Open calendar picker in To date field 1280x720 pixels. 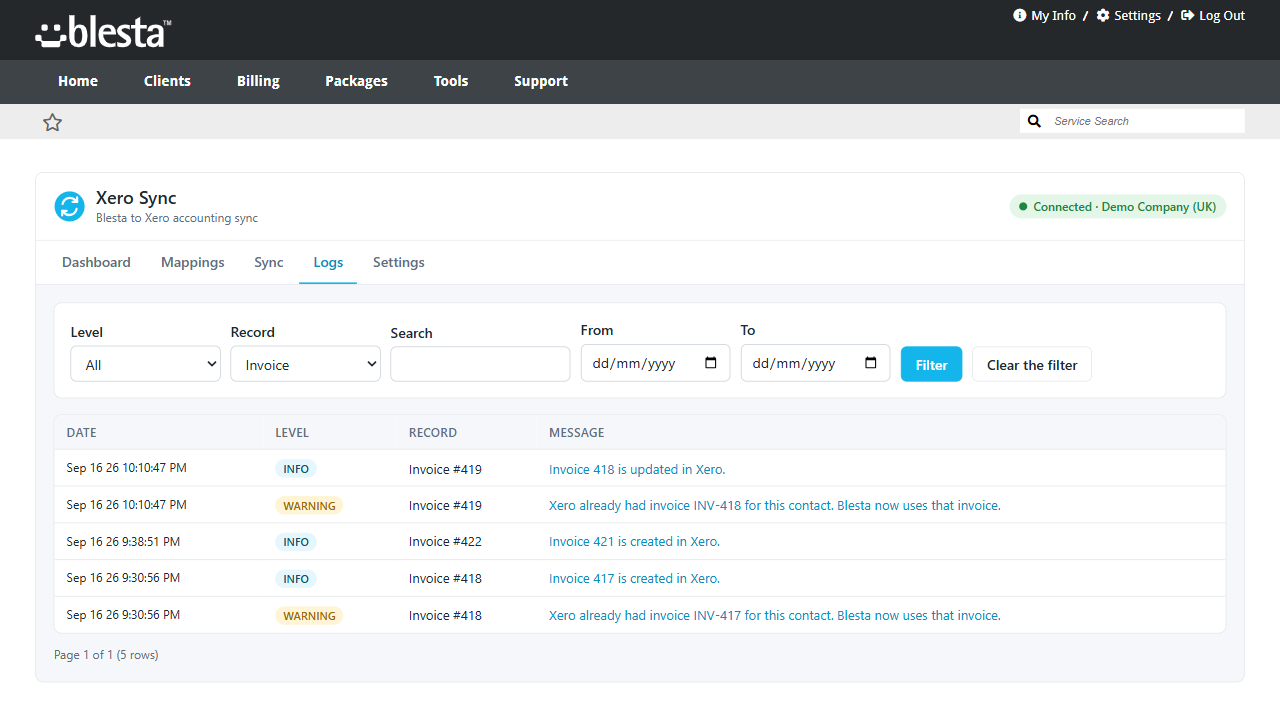click(871, 363)
